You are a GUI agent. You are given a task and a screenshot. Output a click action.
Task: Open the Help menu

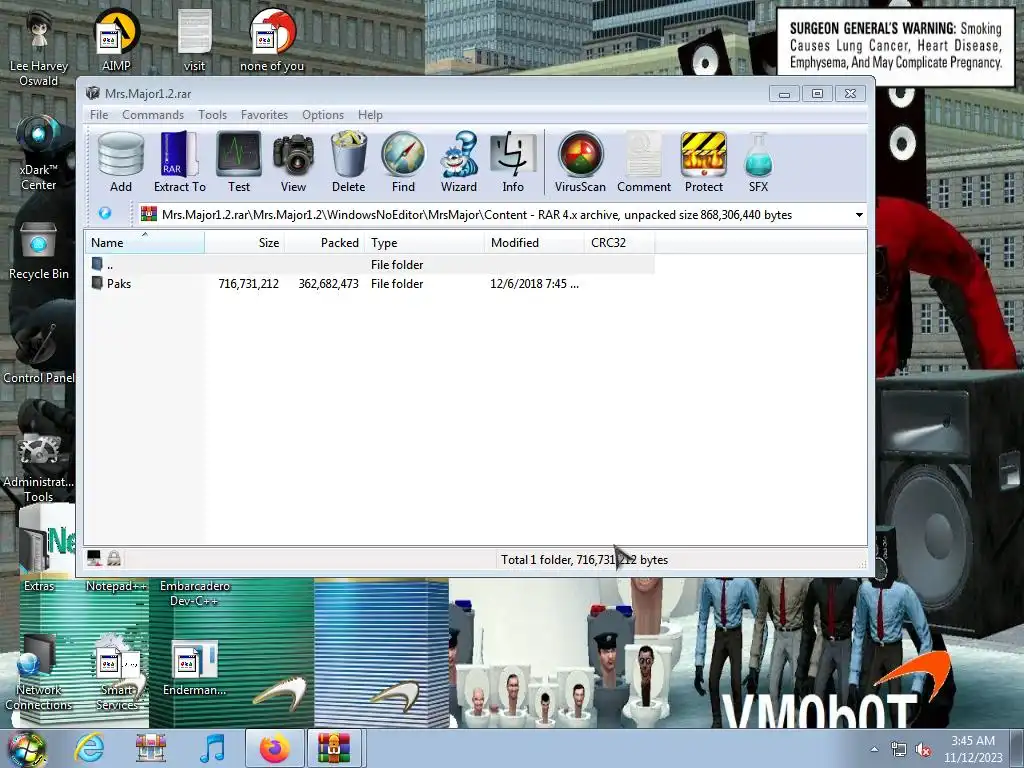(370, 115)
